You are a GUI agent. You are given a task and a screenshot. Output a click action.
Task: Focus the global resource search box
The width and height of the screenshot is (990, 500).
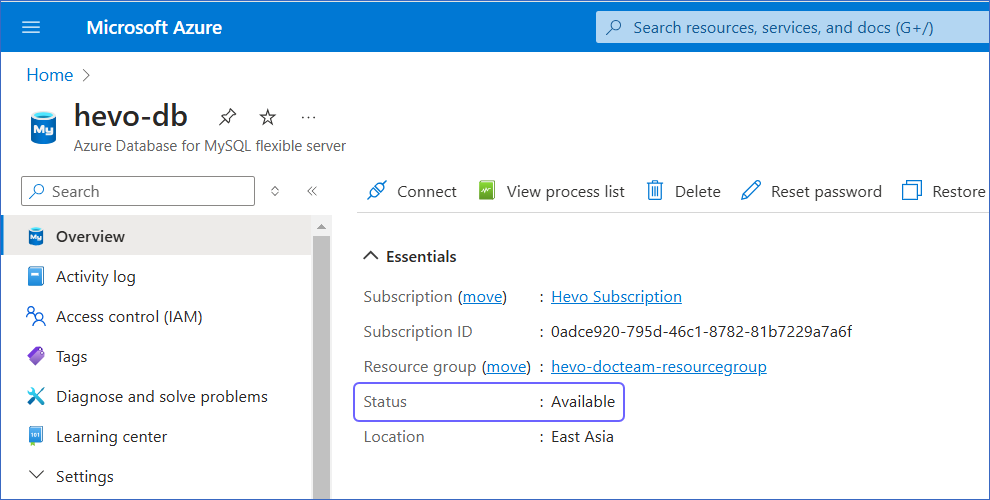click(x=792, y=27)
